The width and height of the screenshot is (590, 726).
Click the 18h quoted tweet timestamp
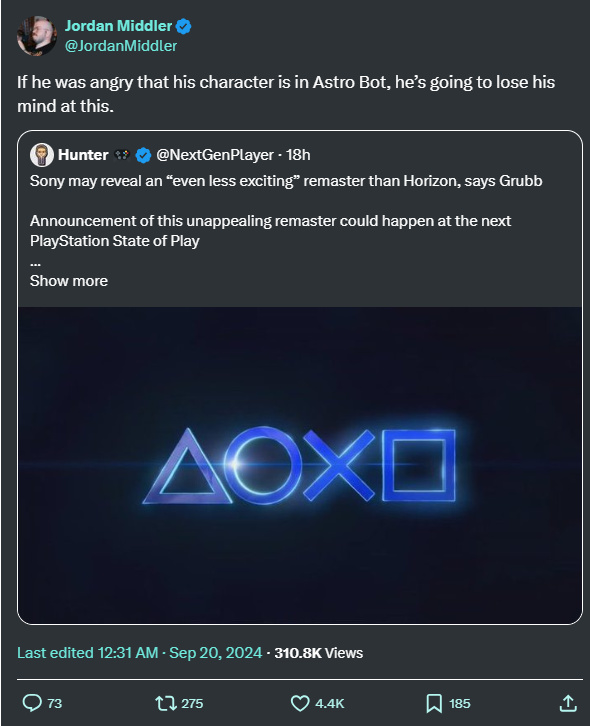298,155
